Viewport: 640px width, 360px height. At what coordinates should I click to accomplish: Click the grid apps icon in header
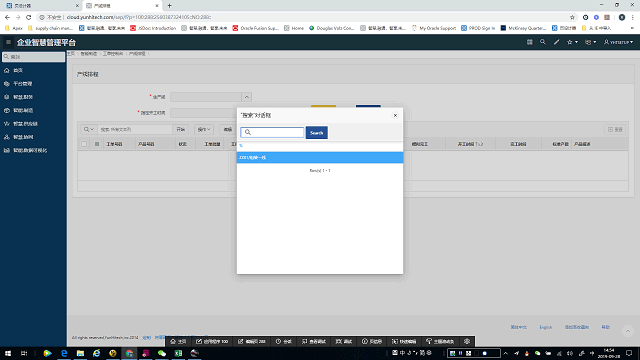529,42
